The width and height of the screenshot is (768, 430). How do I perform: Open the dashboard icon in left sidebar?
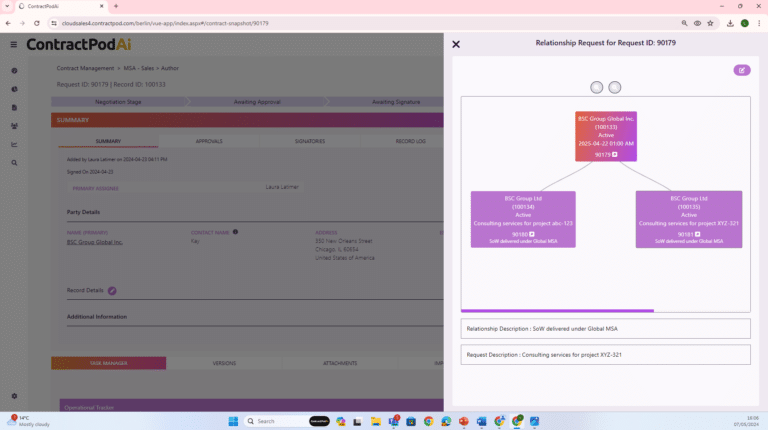pyautogui.click(x=14, y=71)
